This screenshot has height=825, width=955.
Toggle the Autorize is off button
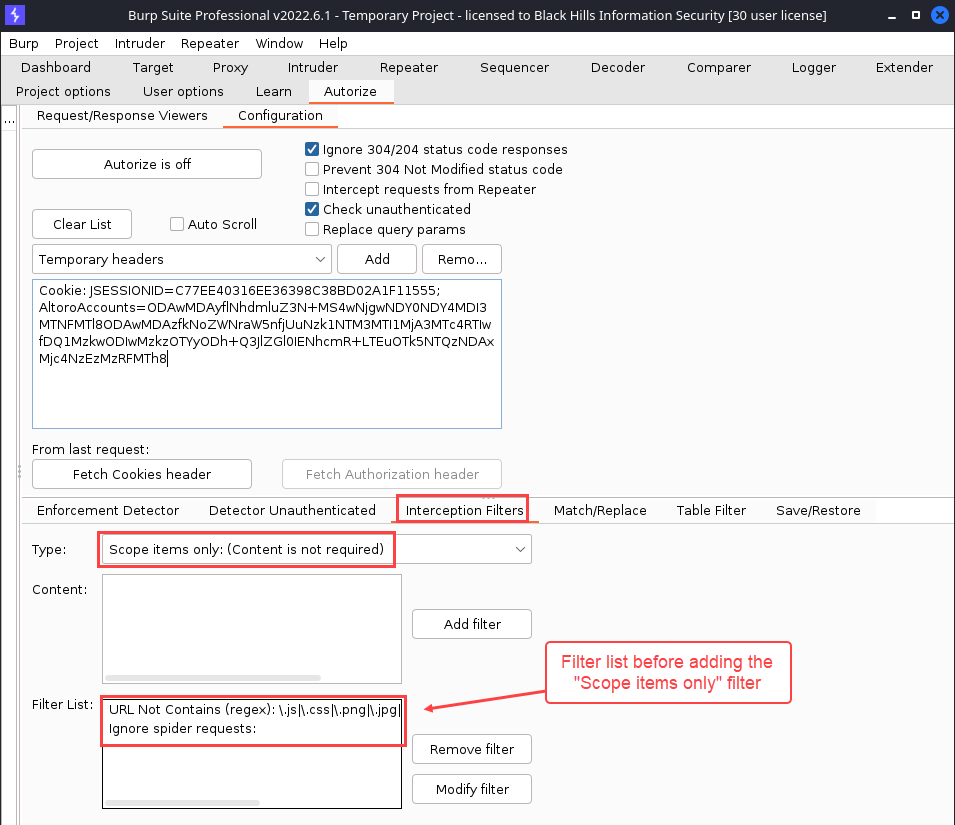click(x=147, y=164)
